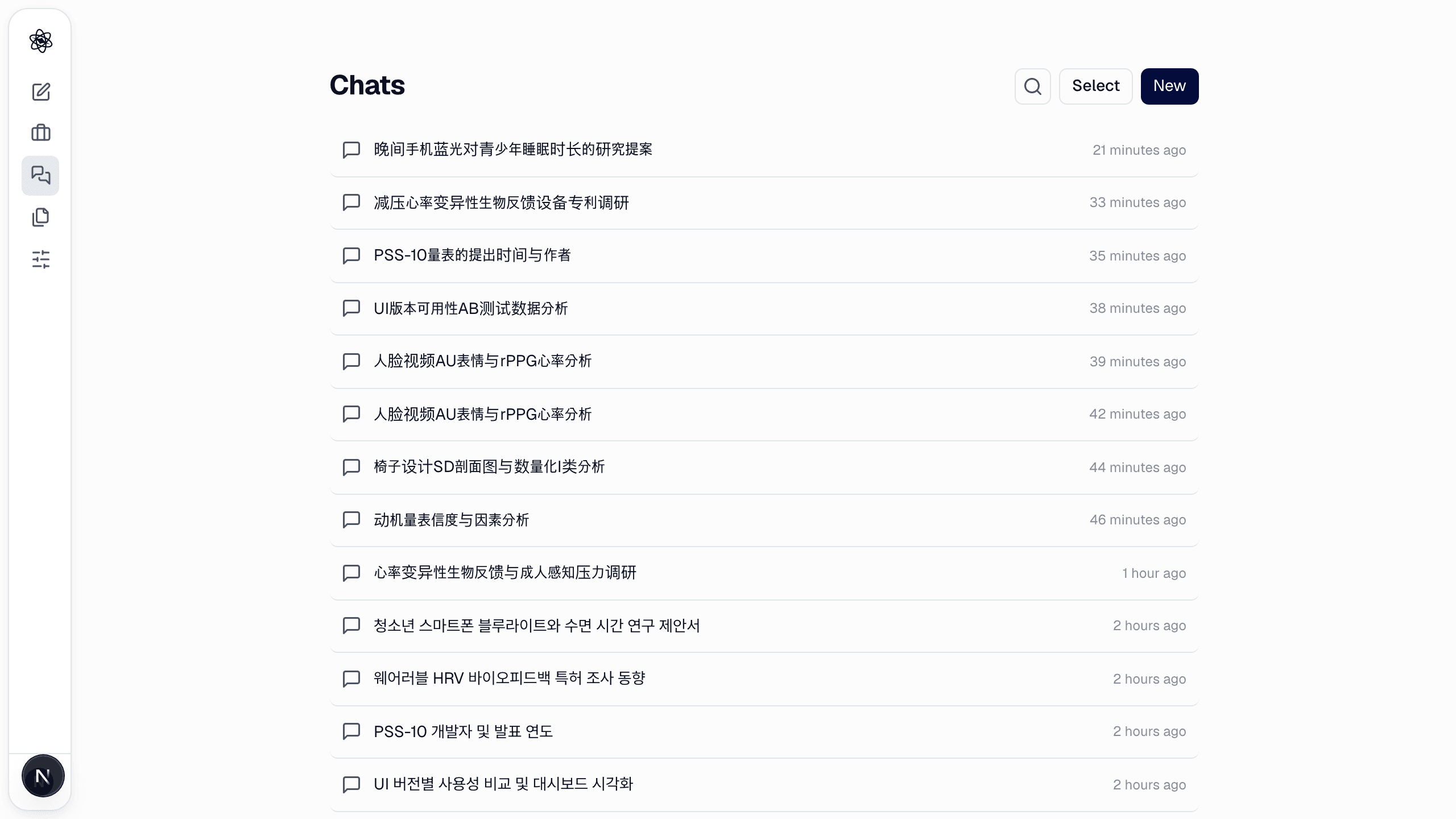The width and height of the screenshot is (1456, 819).
Task: Click the New chat button
Action: click(x=1169, y=86)
